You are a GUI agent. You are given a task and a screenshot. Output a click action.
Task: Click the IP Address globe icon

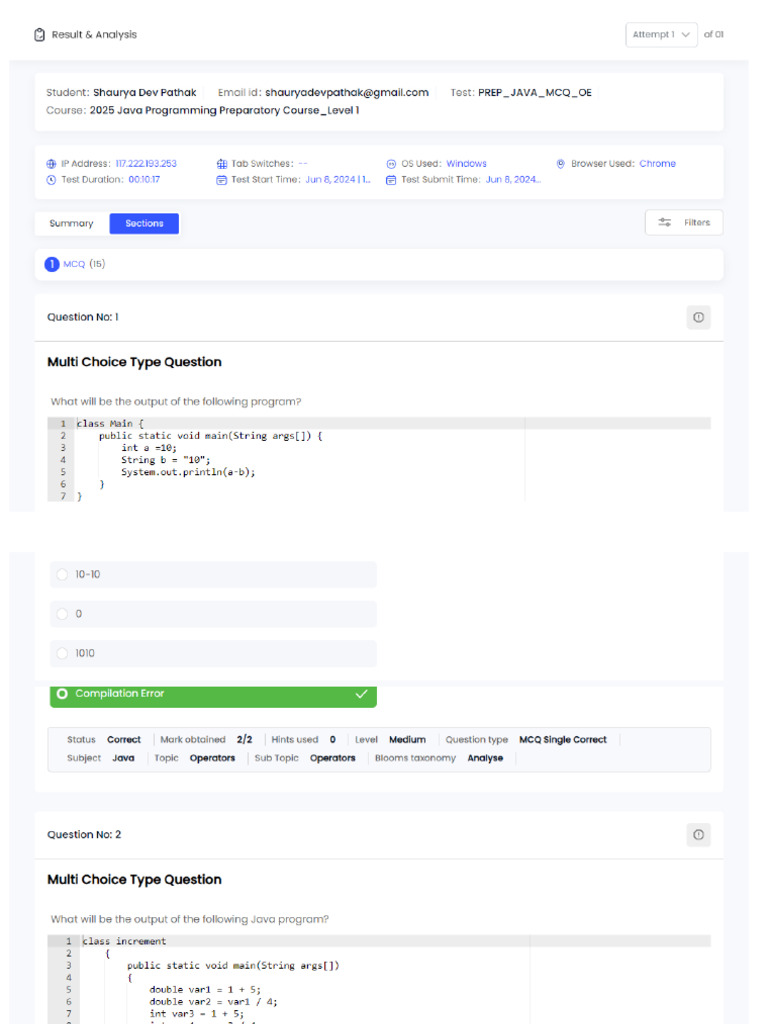tap(51, 164)
